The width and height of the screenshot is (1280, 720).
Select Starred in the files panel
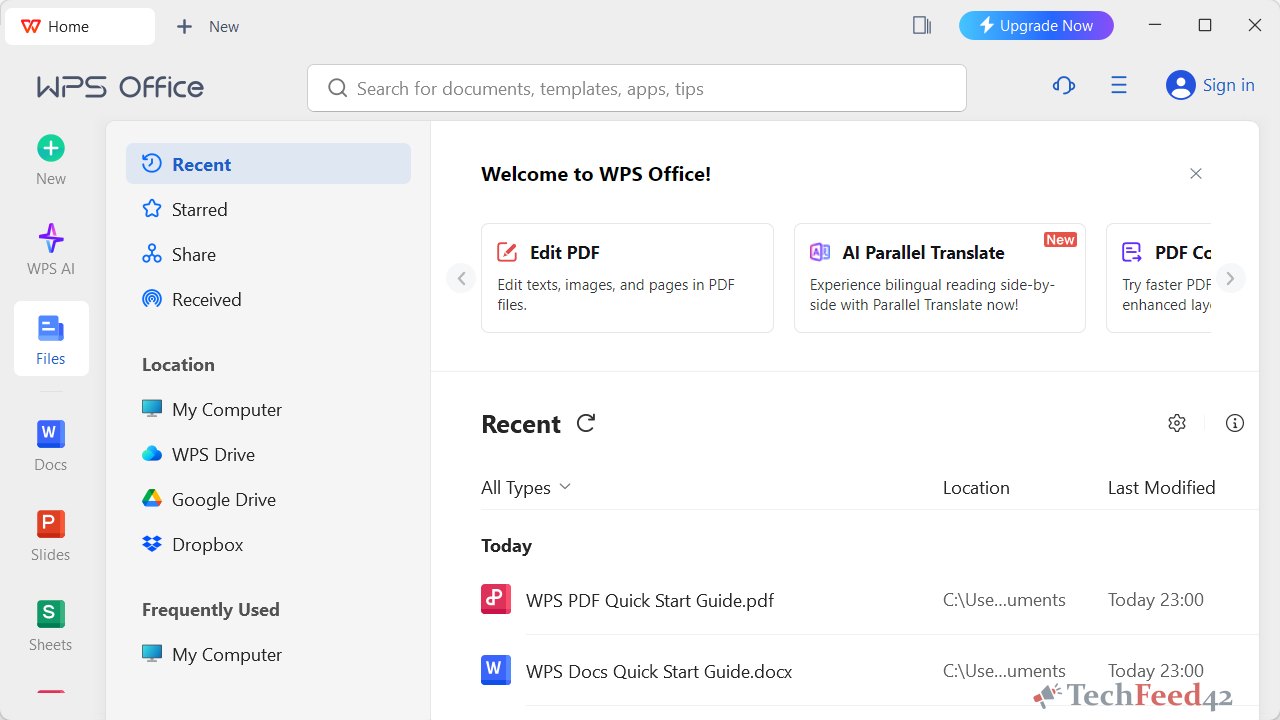(x=268, y=209)
